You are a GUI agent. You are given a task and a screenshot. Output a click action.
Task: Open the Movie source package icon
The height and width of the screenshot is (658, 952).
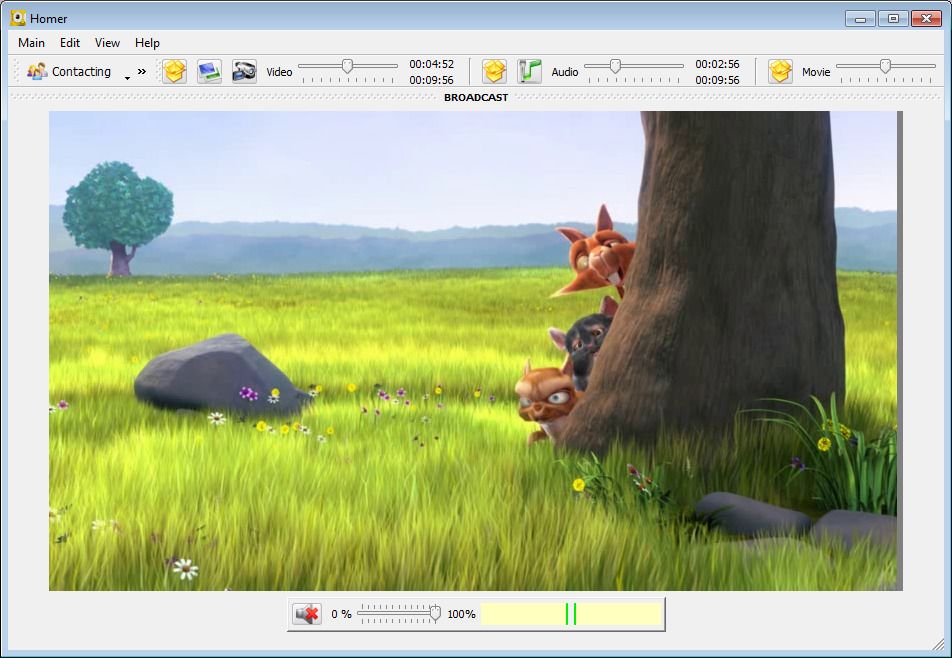click(781, 71)
